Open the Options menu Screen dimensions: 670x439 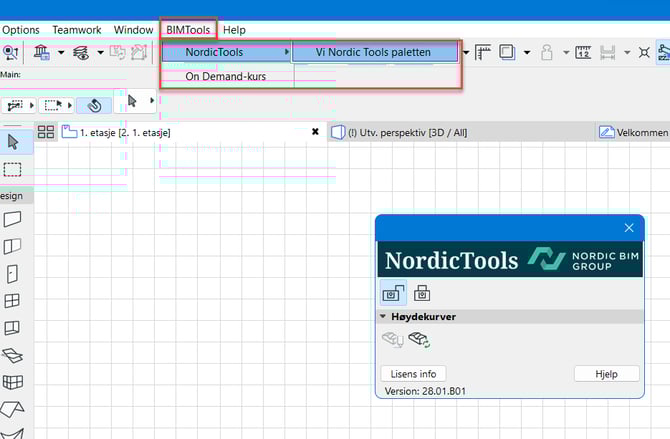(x=21, y=30)
